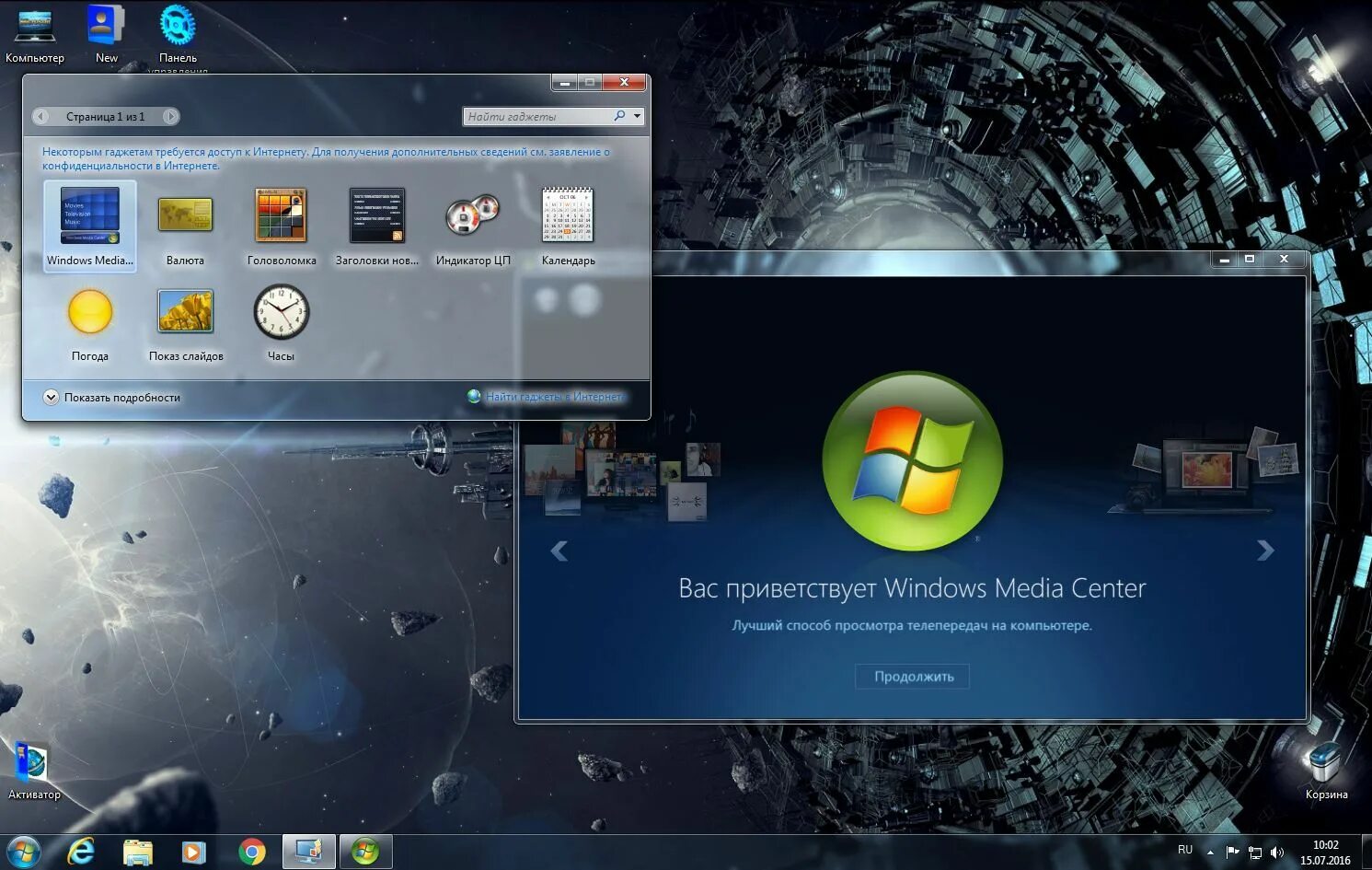The image size is (1372, 870).
Task: Open Windows Explorer folder on taskbar
Action: pyautogui.click(x=138, y=852)
